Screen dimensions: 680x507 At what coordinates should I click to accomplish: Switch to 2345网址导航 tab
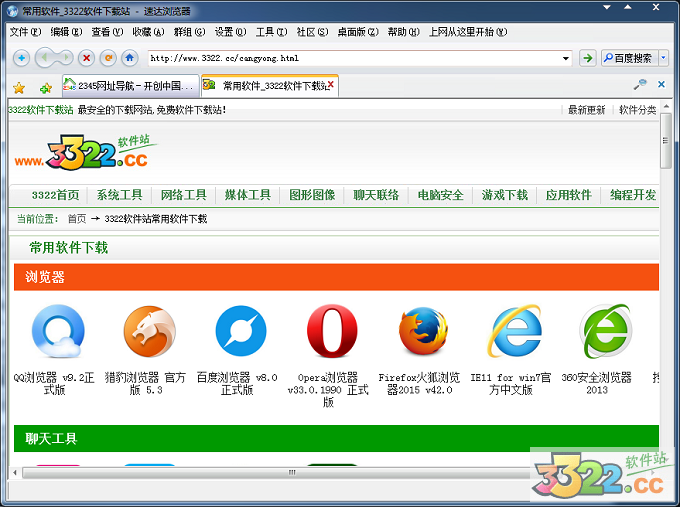coord(131,86)
